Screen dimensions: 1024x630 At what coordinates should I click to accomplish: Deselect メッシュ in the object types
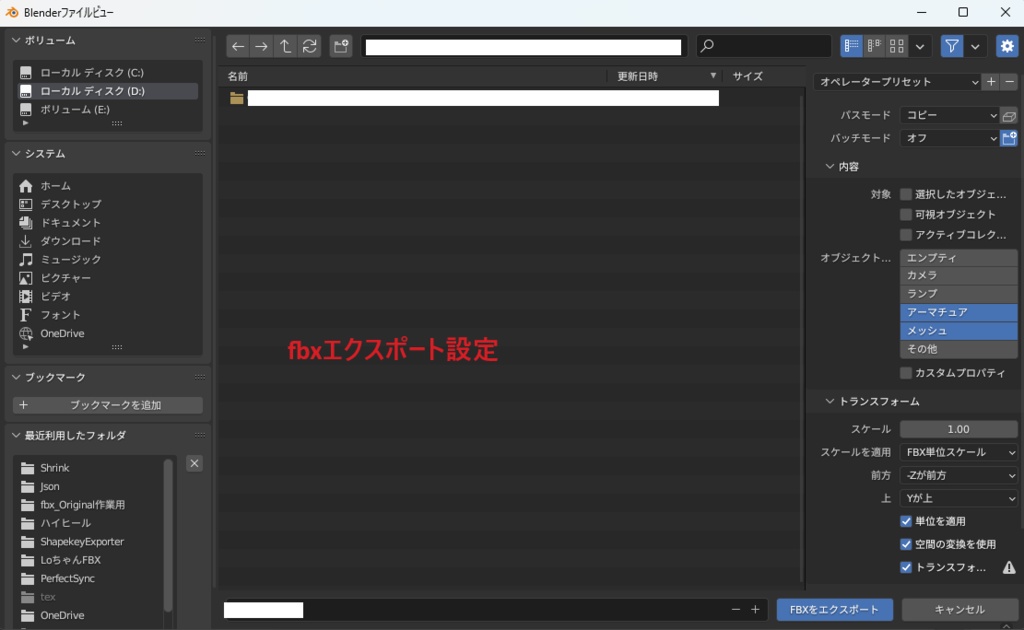tap(957, 329)
